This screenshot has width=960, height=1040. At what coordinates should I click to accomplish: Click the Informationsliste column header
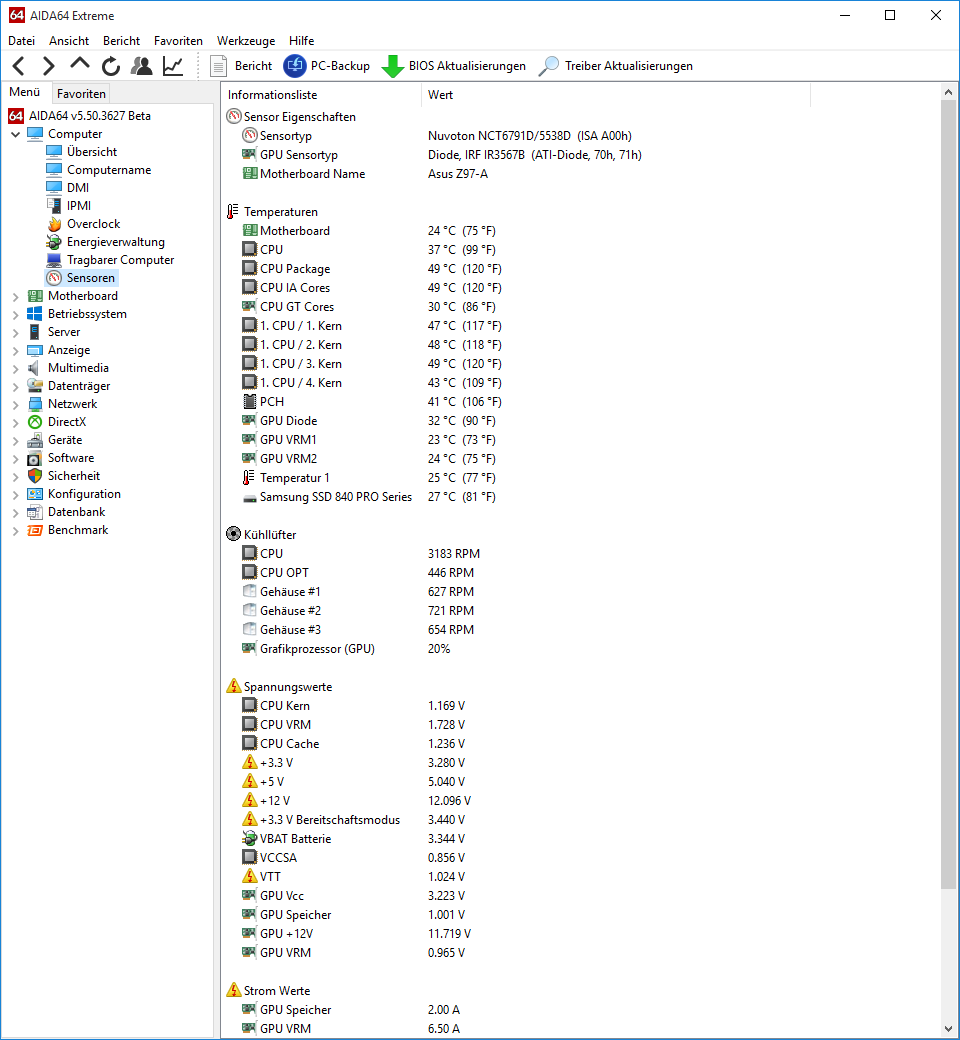321,95
